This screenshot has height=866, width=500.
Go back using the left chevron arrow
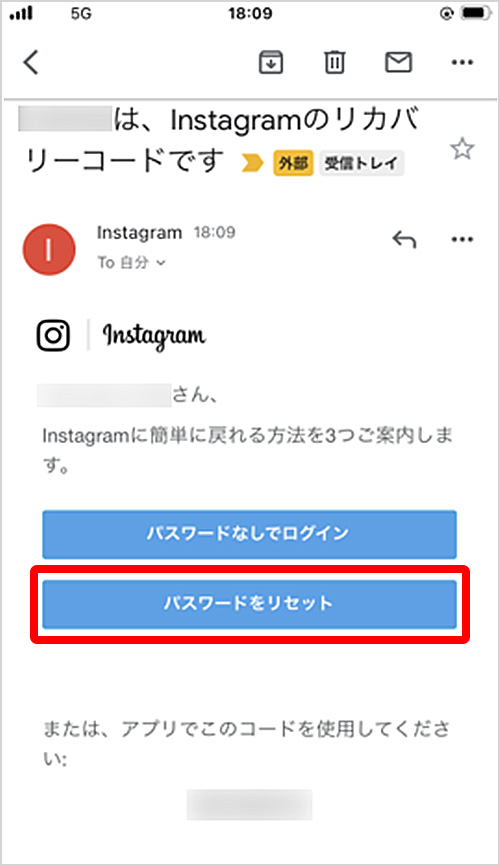click(x=31, y=62)
